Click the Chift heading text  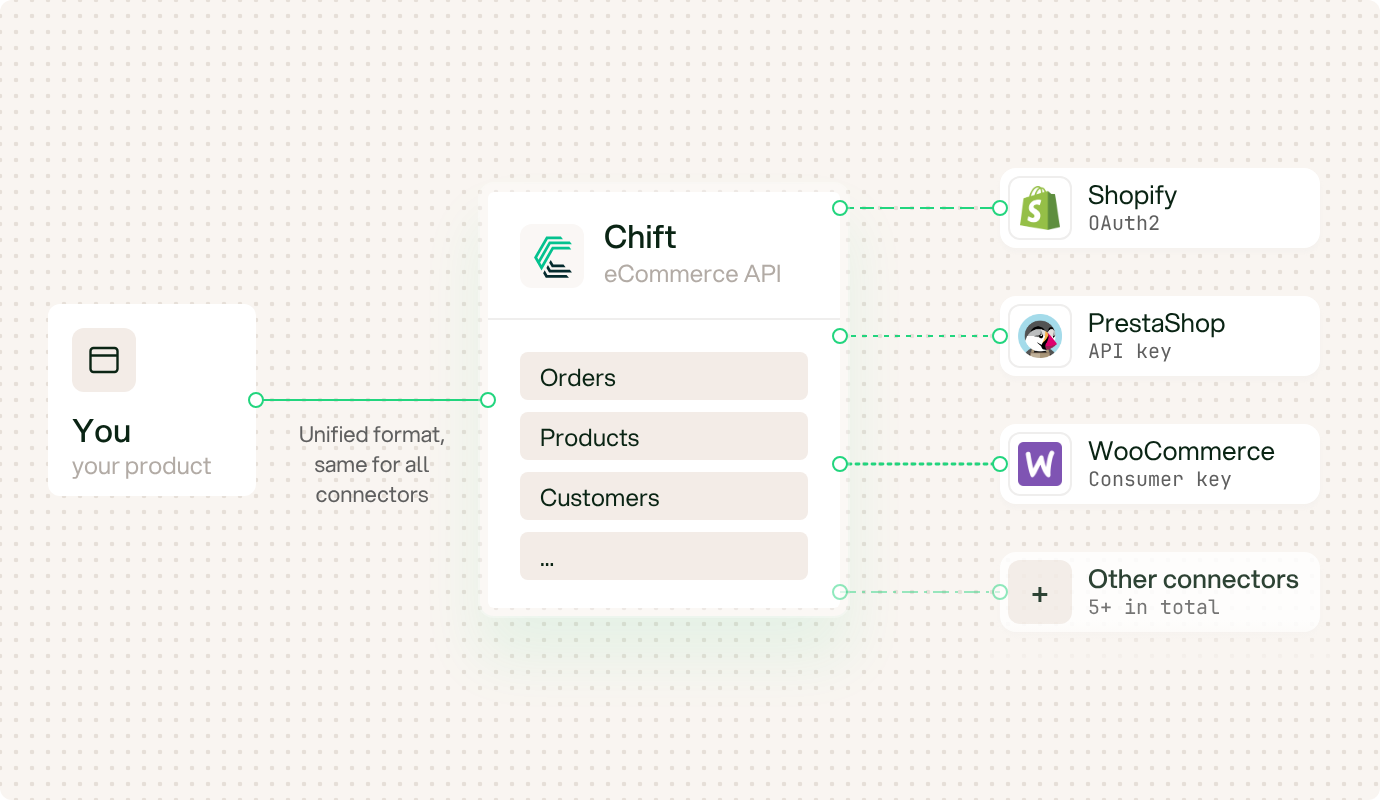coord(640,237)
